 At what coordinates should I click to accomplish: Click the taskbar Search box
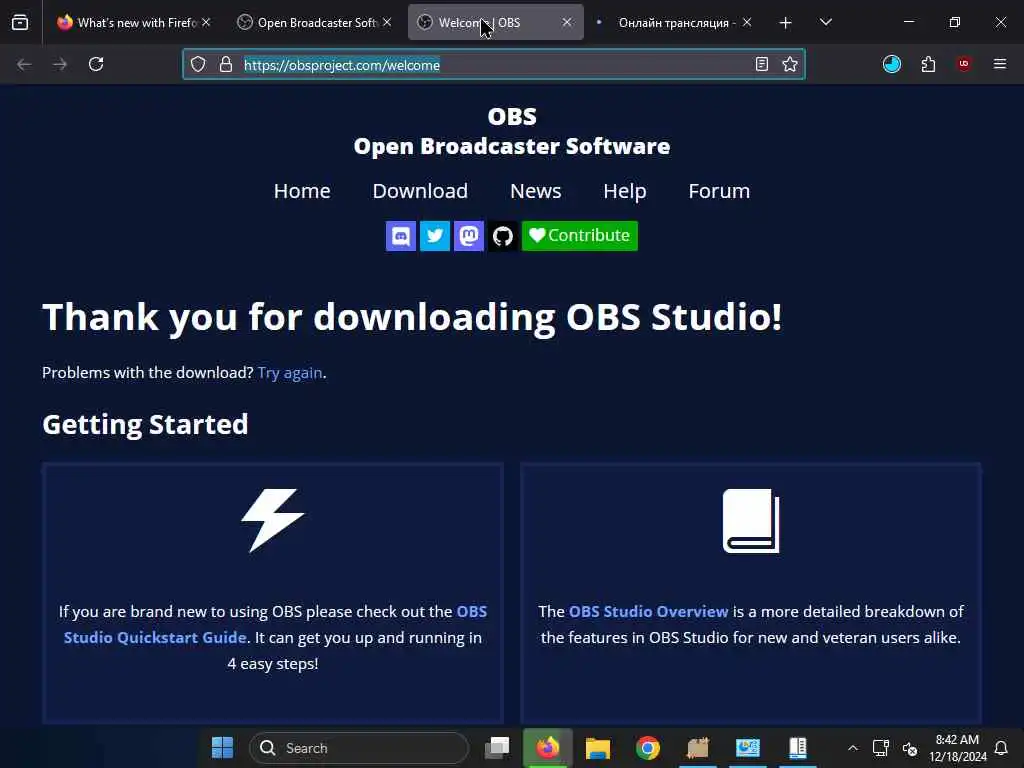pos(359,748)
